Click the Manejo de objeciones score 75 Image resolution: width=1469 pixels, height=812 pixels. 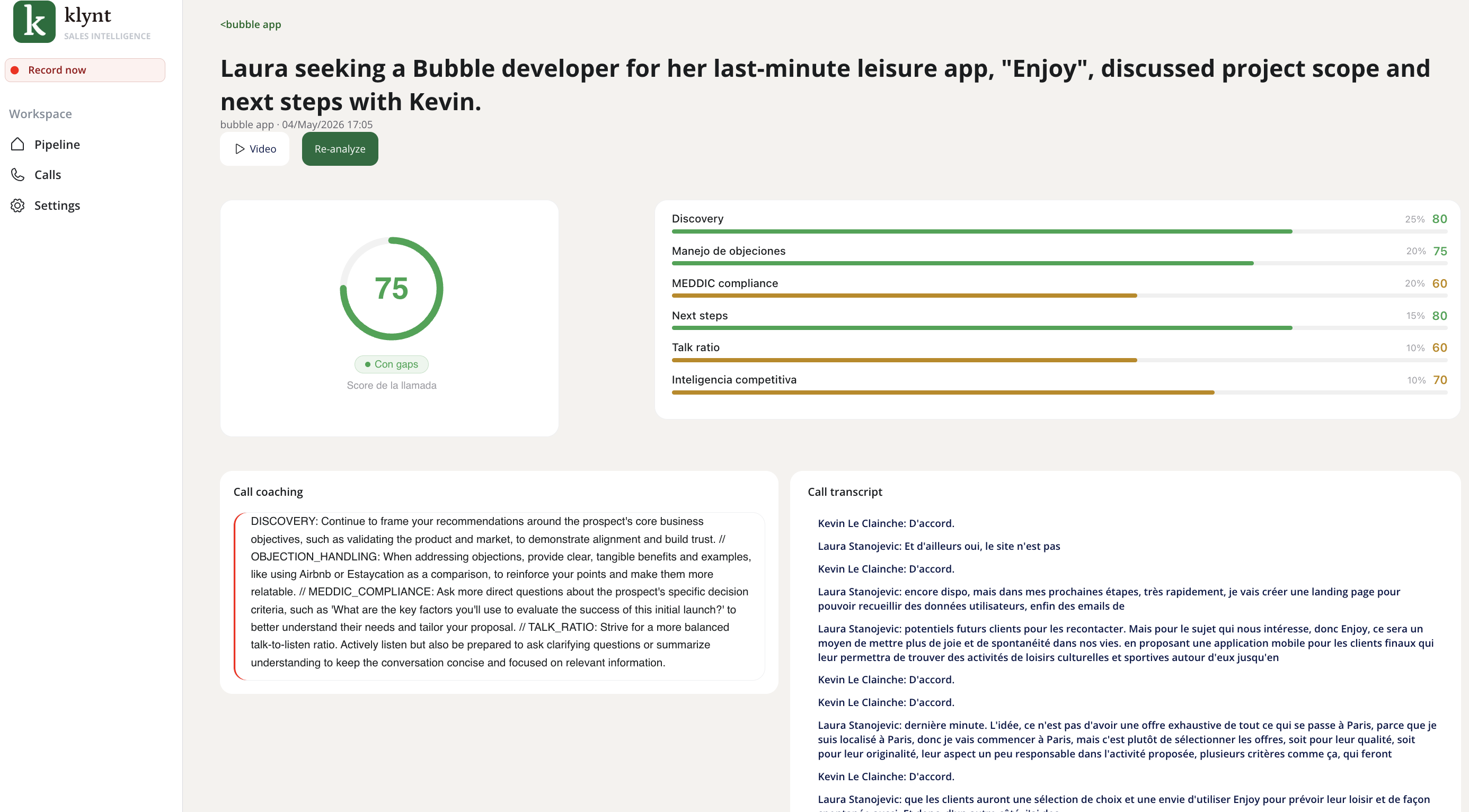coord(1440,251)
